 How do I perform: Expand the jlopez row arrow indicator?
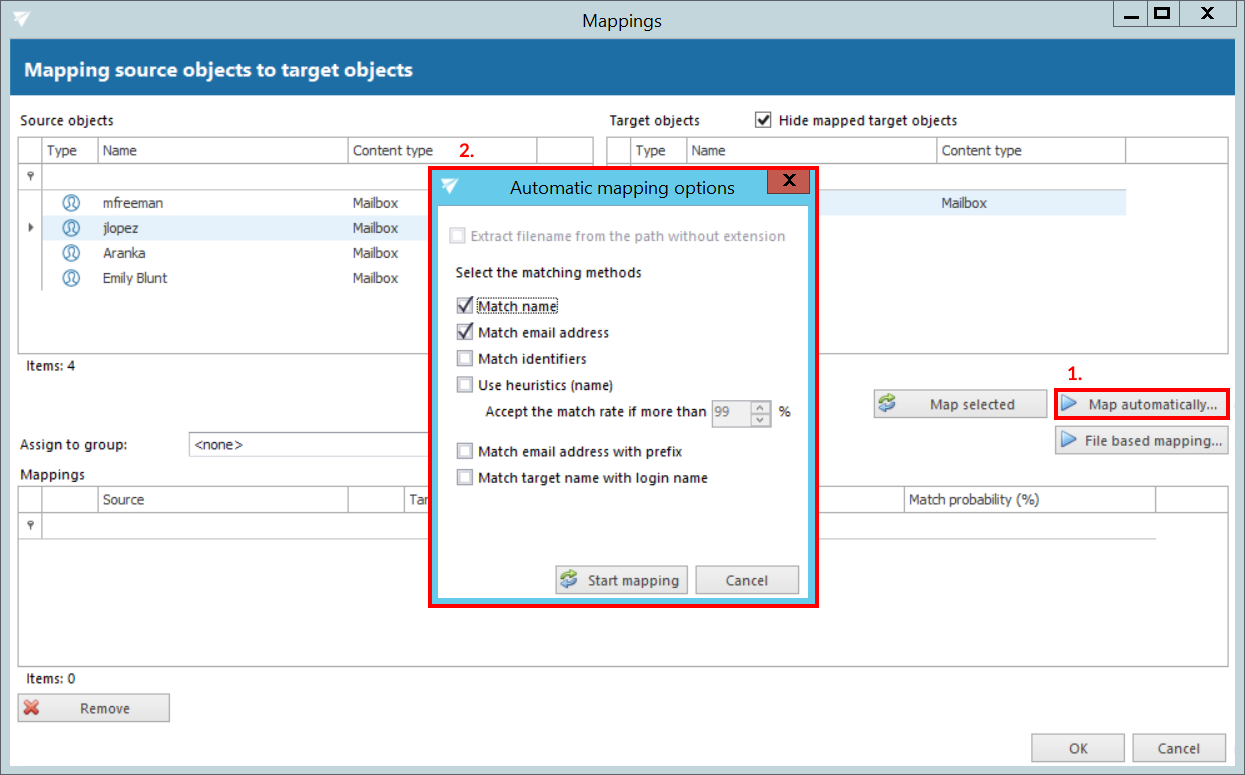pyautogui.click(x=30, y=228)
